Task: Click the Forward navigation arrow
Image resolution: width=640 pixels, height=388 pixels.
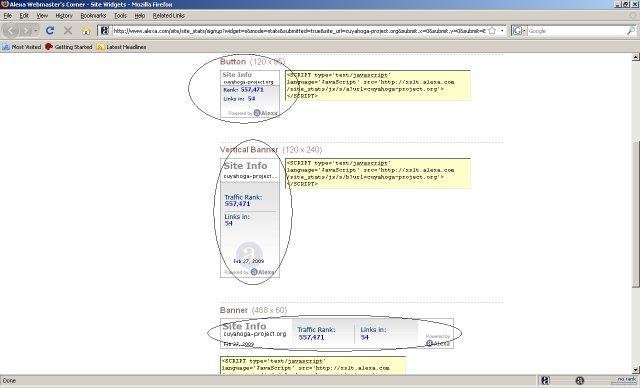Action: (27, 31)
